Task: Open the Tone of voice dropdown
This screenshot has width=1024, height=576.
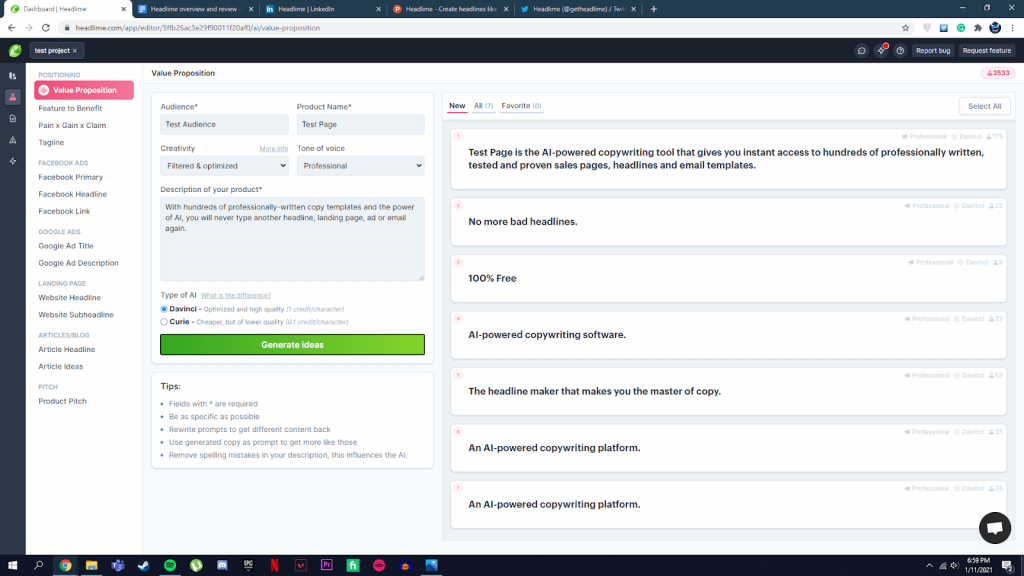Action: pyautogui.click(x=360, y=166)
